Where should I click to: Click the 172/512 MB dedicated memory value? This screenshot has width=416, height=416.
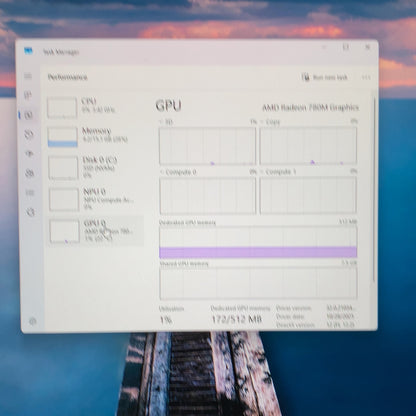pyautogui.click(x=237, y=319)
